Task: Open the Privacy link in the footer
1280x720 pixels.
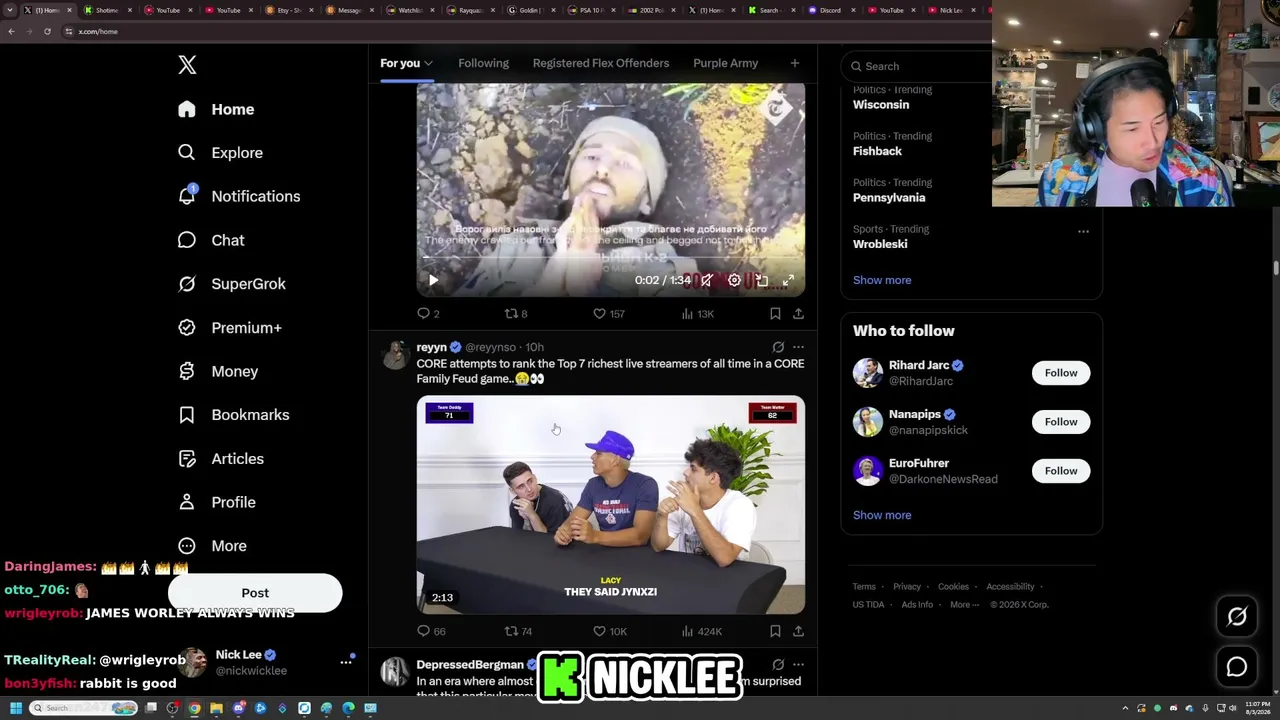Action: point(907,587)
